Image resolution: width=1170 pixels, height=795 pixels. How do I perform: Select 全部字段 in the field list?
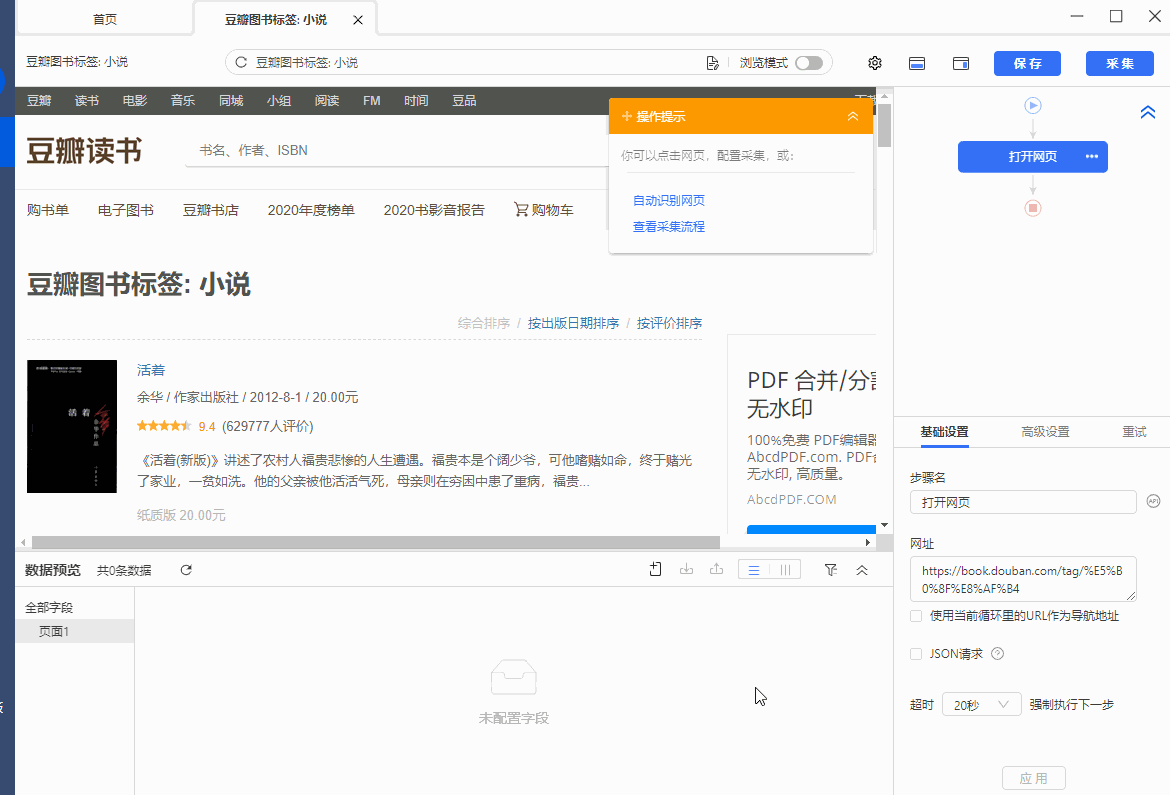[x=49, y=608]
